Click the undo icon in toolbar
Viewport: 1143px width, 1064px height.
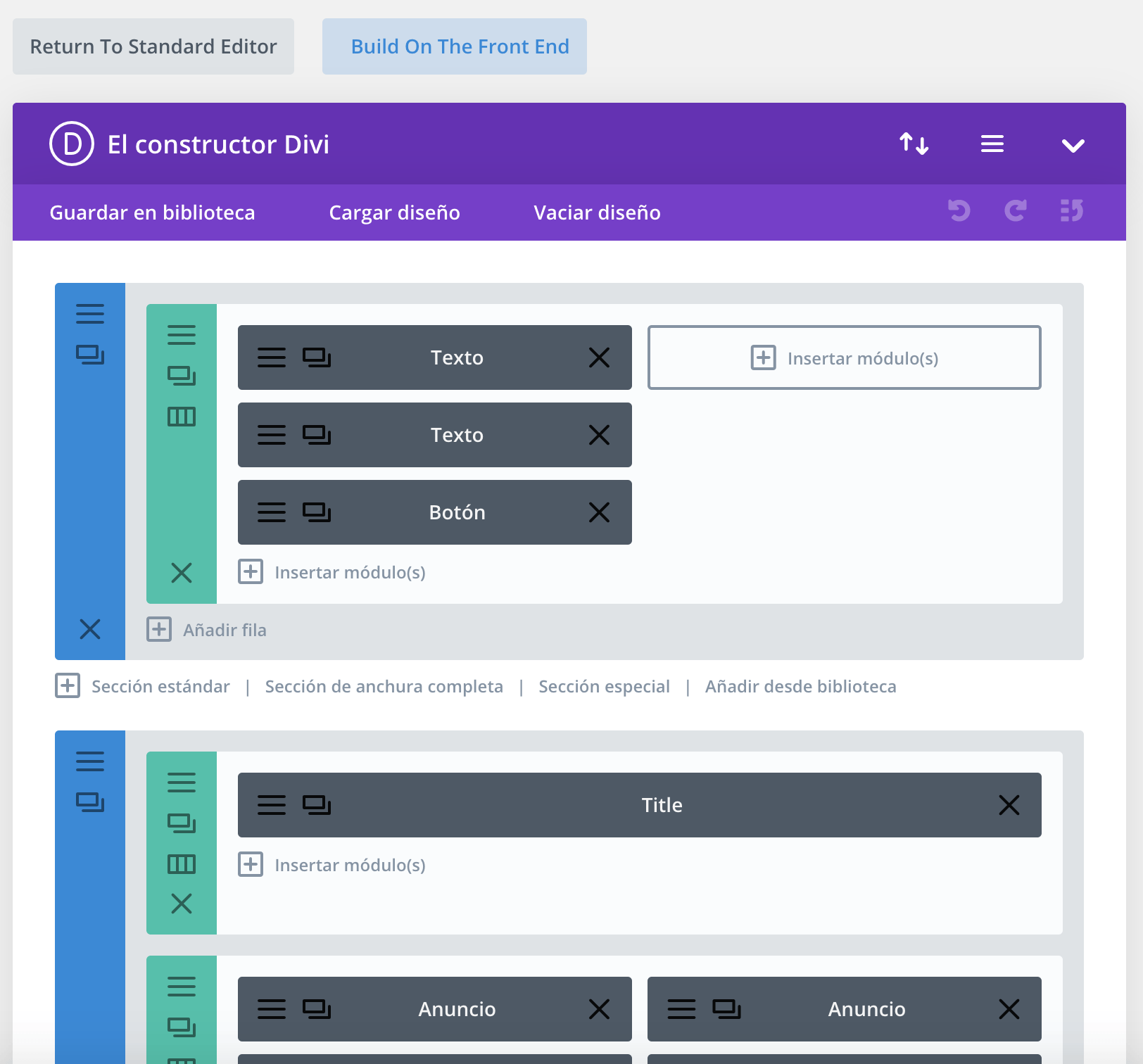[959, 210]
